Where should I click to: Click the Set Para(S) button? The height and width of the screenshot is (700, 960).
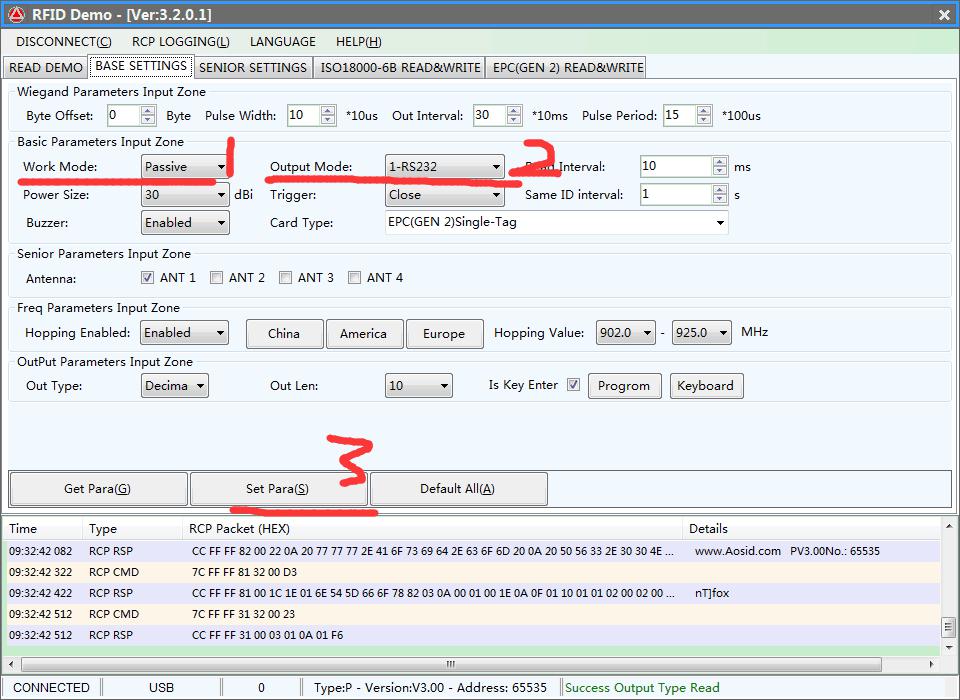[x=277, y=489]
